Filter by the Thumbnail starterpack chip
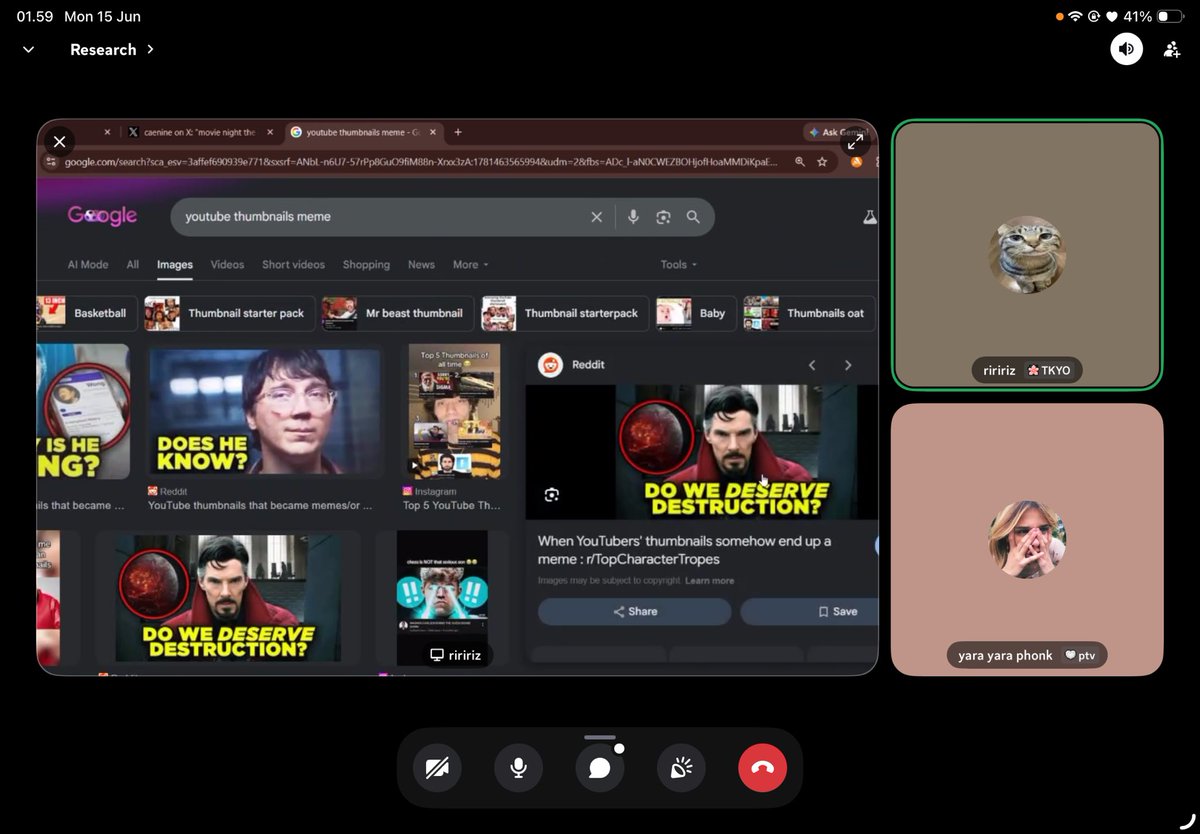 point(565,313)
